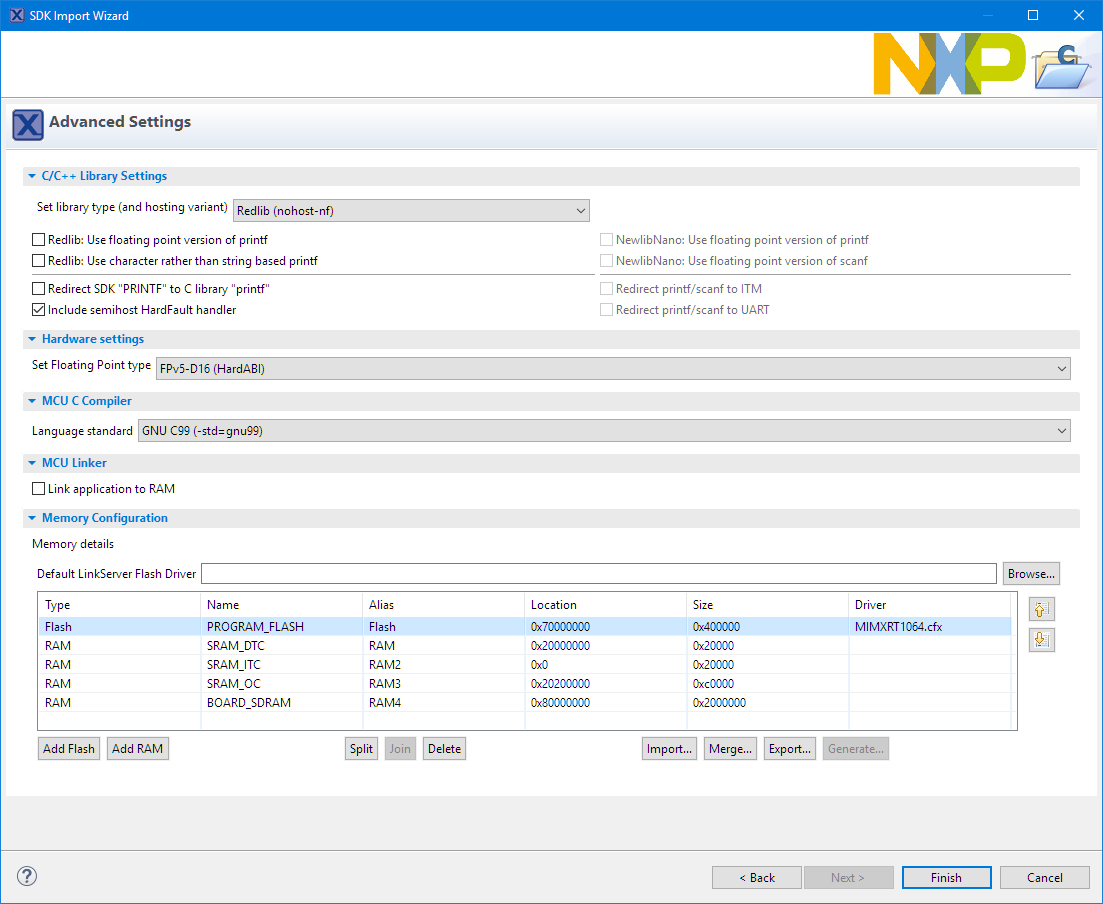Open the library type dropdown
The image size is (1103, 904).
pos(411,210)
